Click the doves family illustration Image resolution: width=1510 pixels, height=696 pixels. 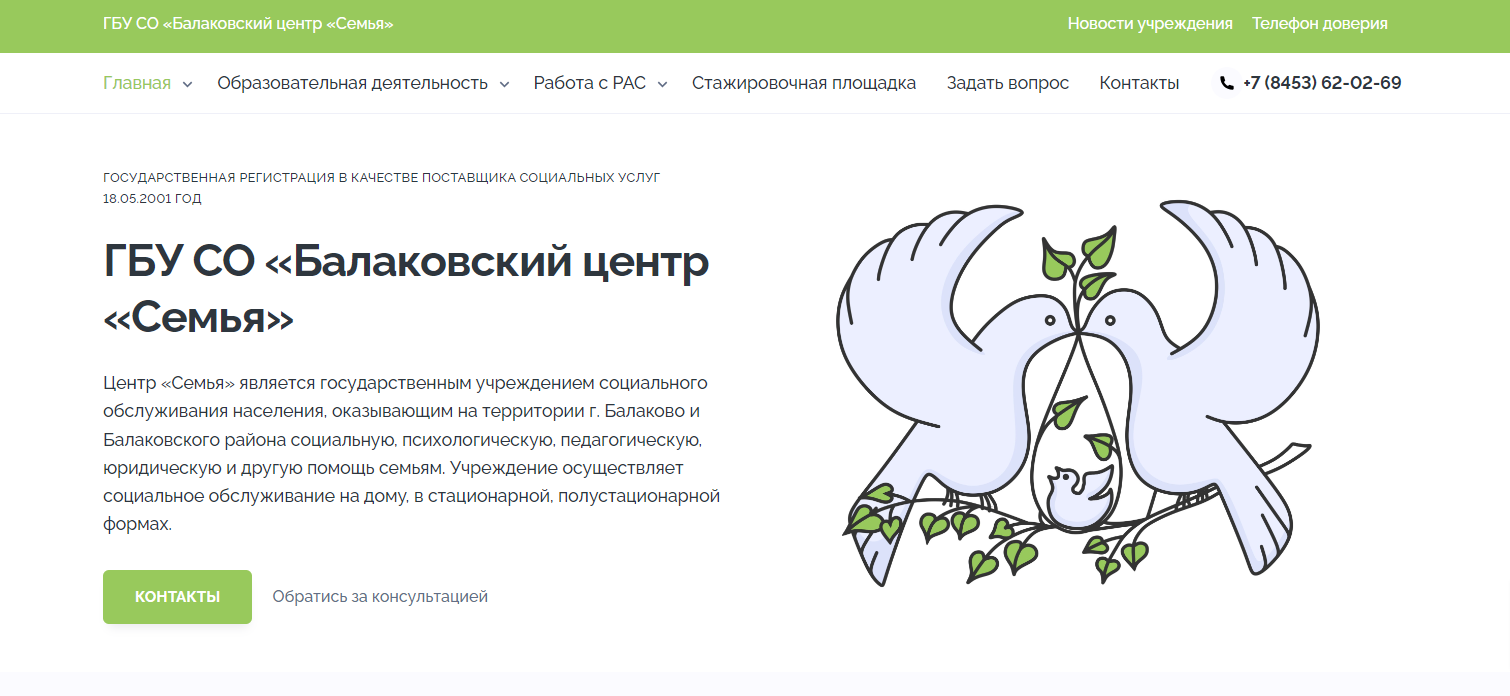point(1077,392)
